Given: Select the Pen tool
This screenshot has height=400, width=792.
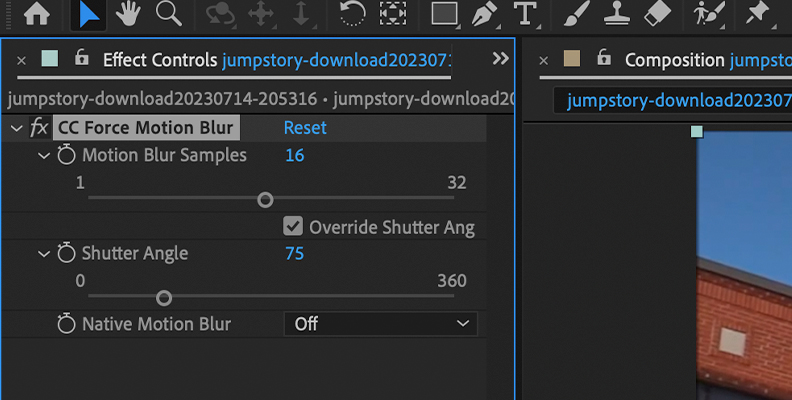Looking at the screenshot, I should [484, 14].
